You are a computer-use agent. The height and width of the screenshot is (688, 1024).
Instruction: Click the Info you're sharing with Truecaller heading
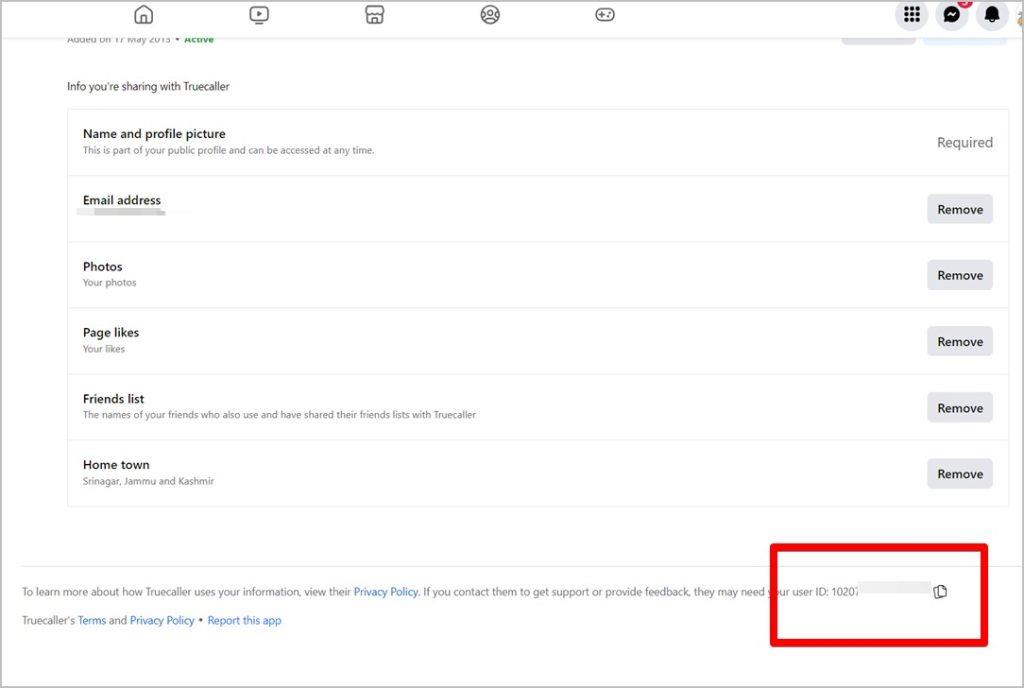tap(148, 86)
